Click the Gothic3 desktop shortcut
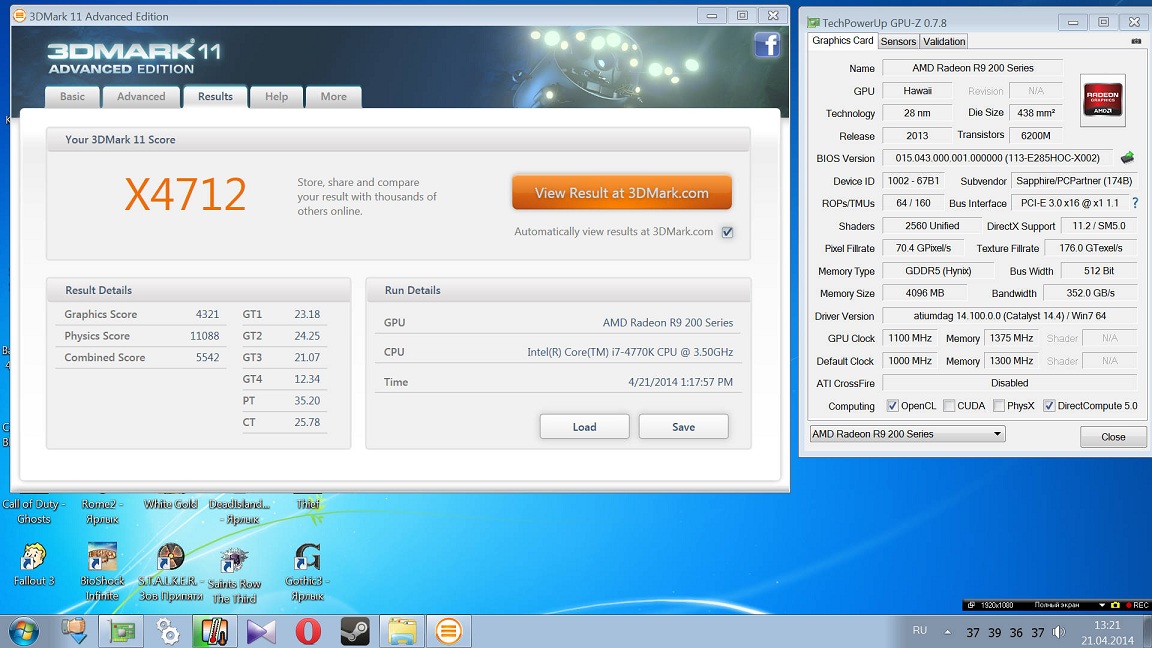 point(307,572)
